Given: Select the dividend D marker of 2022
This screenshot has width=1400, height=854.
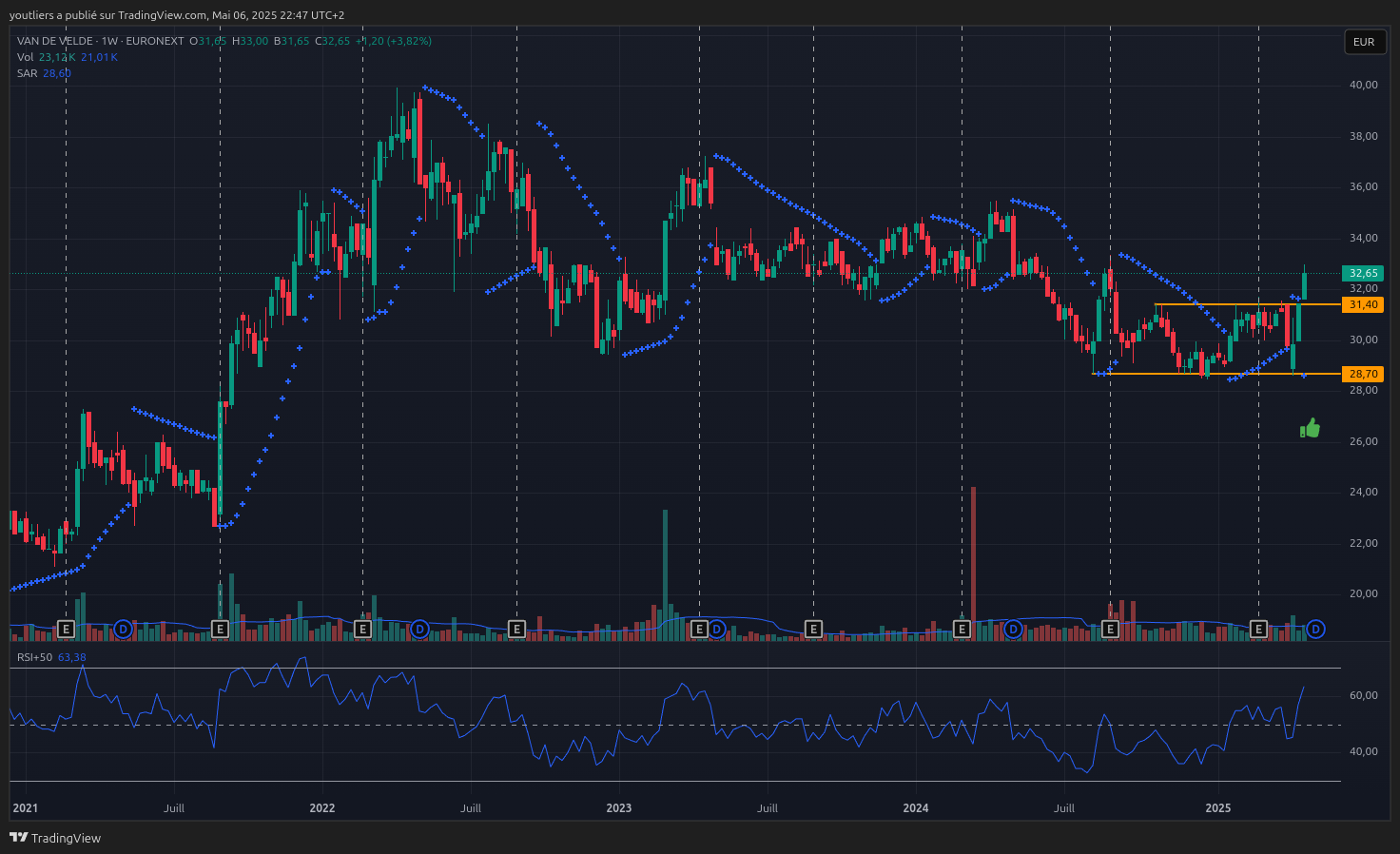Looking at the screenshot, I should coord(419,629).
